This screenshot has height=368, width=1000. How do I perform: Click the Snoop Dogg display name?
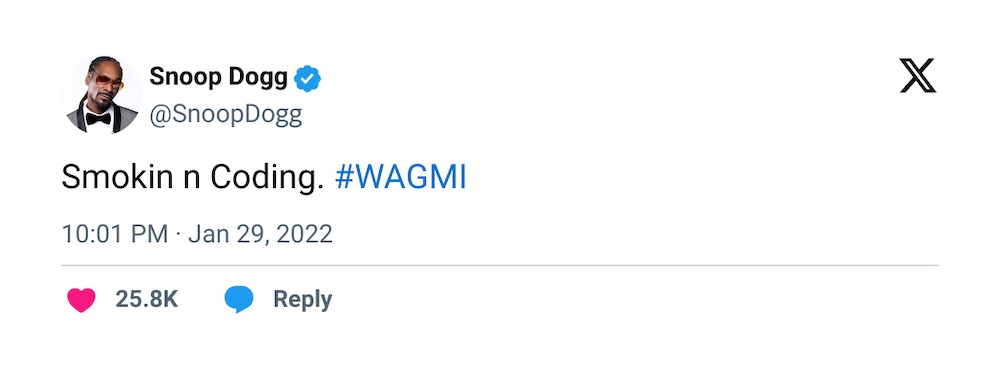pyautogui.click(x=219, y=77)
